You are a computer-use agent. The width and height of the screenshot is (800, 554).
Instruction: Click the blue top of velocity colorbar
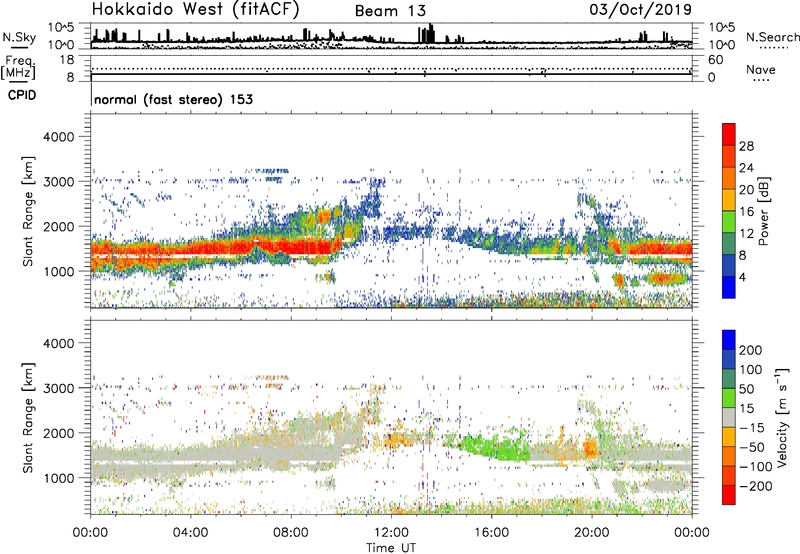pyautogui.click(x=729, y=340)
